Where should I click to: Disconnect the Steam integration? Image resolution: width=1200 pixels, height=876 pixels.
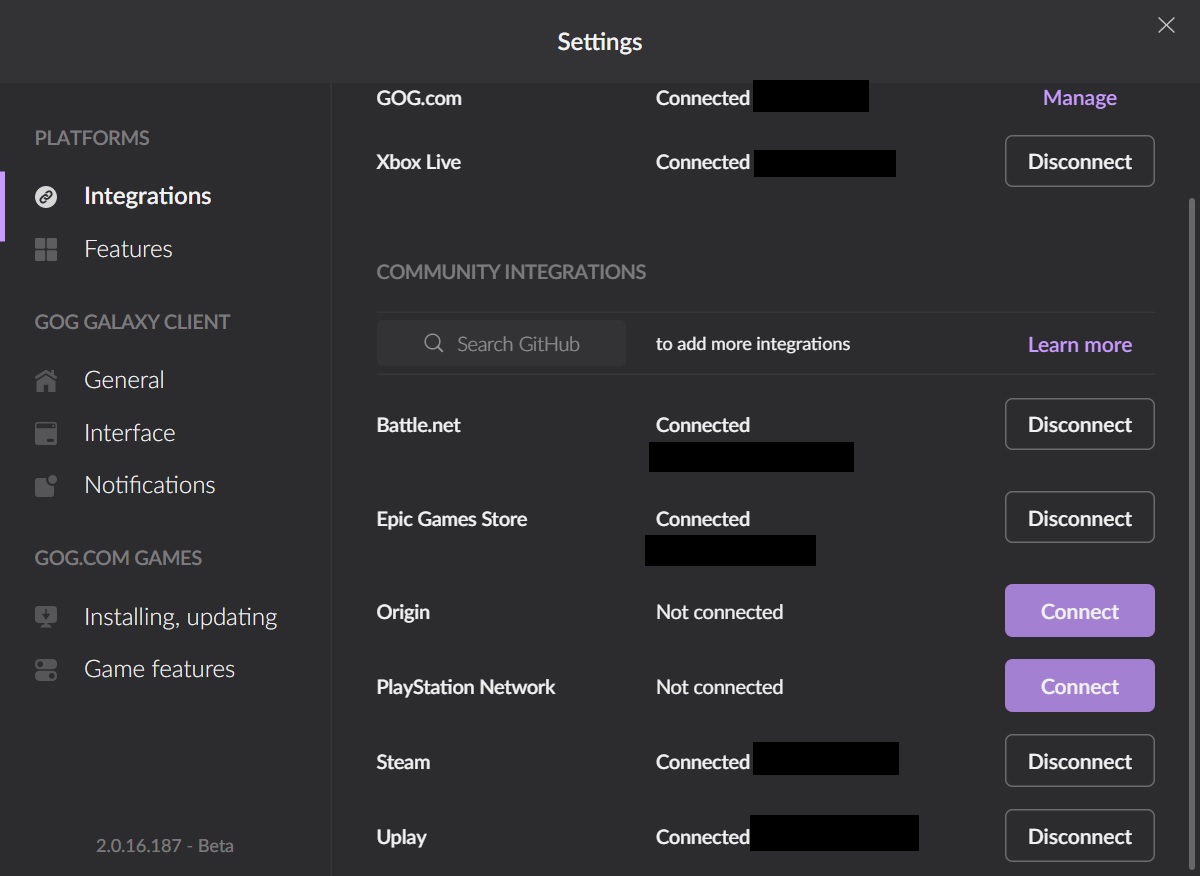[1079, 761]
